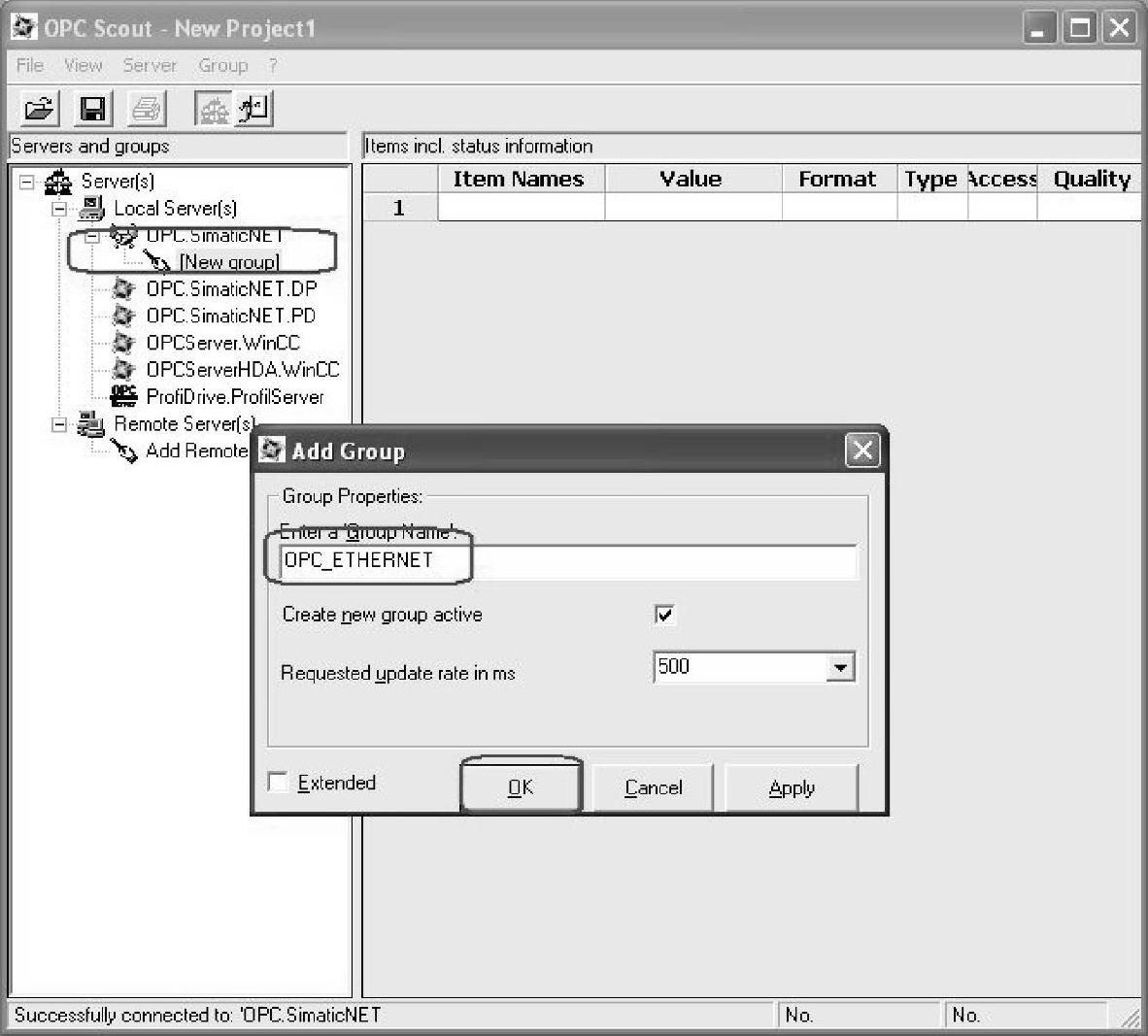Image resolution: width=1148 pixels, height=1036 pixels.
Task: Collapse the Local Server(s) node
Action: coord(59,209)
